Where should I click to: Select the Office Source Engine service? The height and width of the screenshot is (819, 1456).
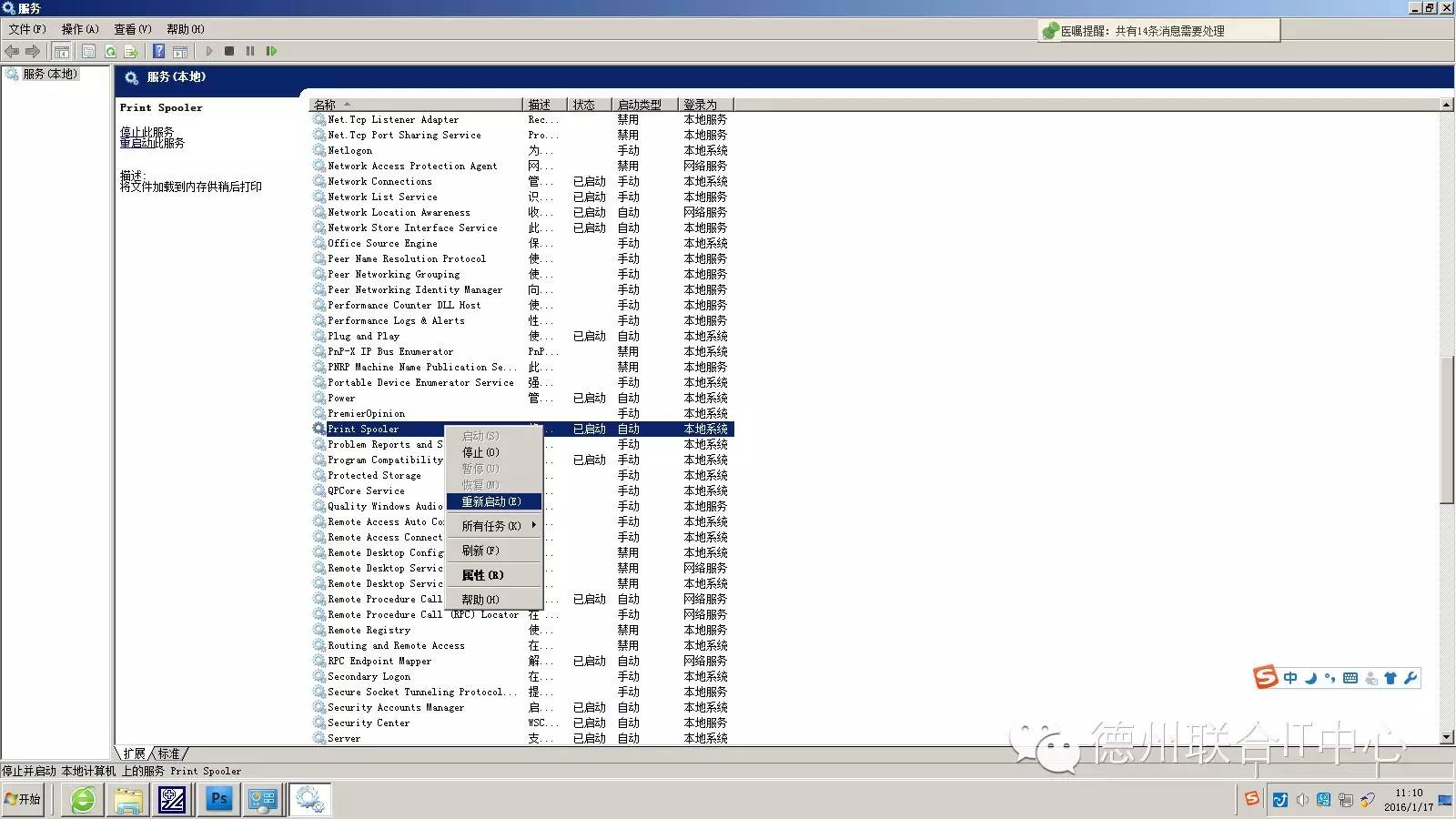click(x=522, y=243)
